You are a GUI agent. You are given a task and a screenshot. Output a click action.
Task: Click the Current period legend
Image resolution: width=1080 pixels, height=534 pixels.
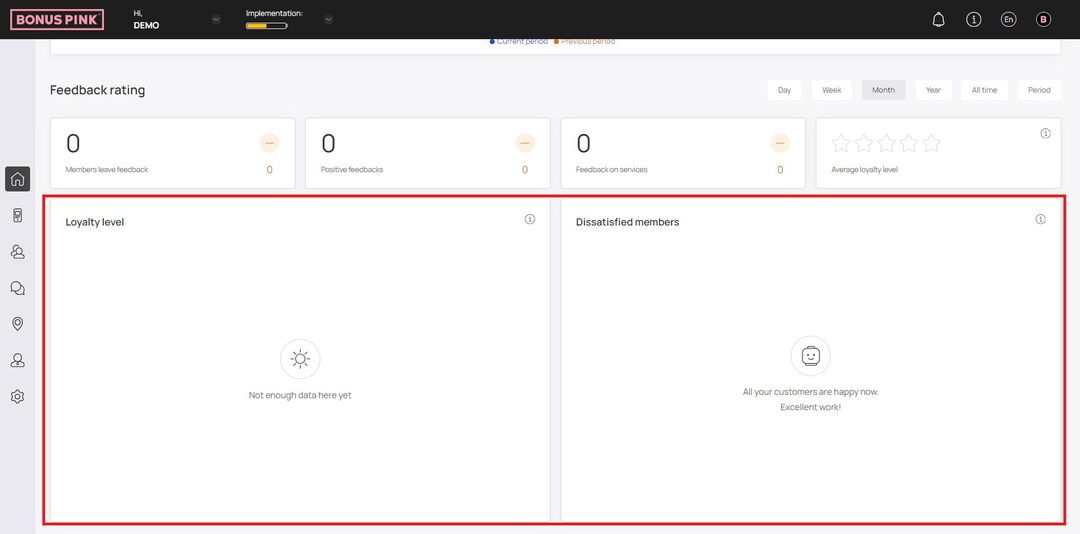coord(519,41)
